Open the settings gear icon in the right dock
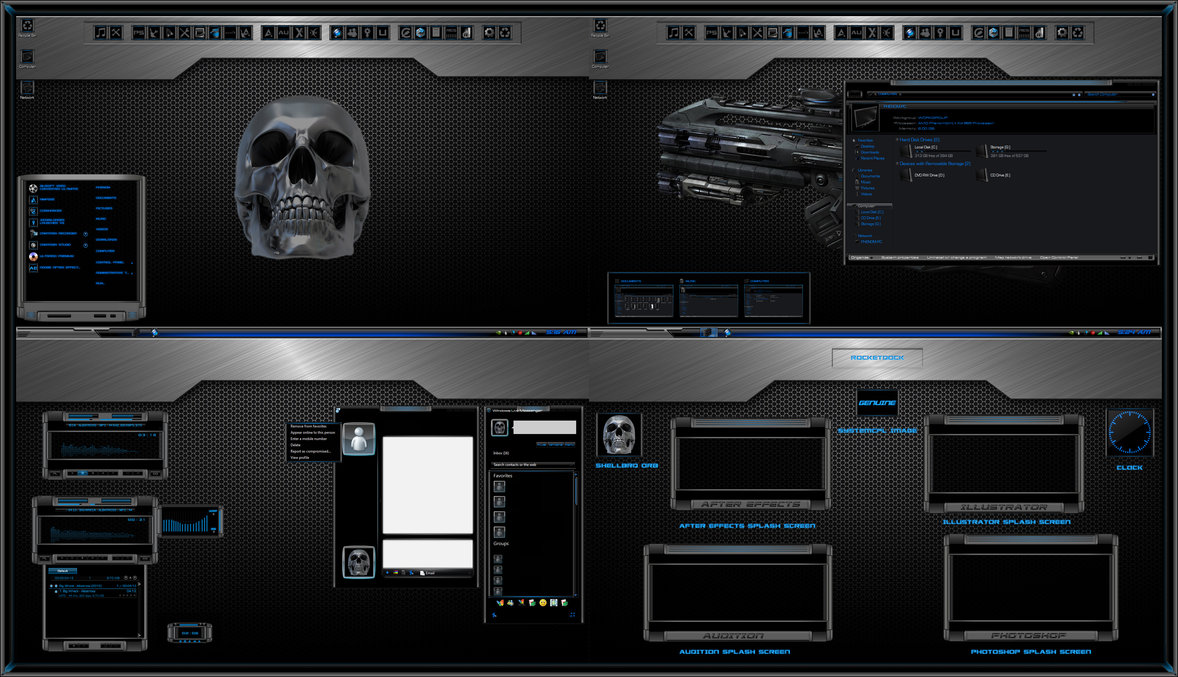Viewport: 1178px width, 677px height. [x=1063, y=33]
